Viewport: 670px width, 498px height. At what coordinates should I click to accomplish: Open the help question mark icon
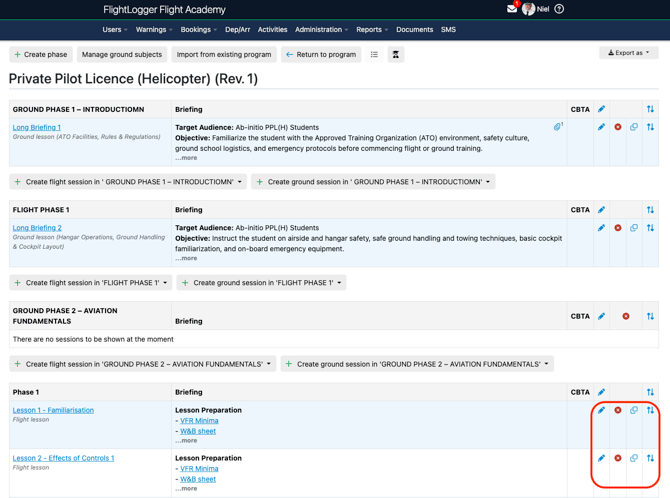pyautogui.click(x=559, y=9)
